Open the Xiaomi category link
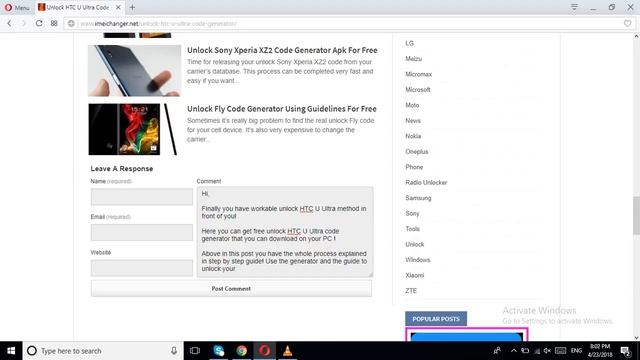 [414, 276]
